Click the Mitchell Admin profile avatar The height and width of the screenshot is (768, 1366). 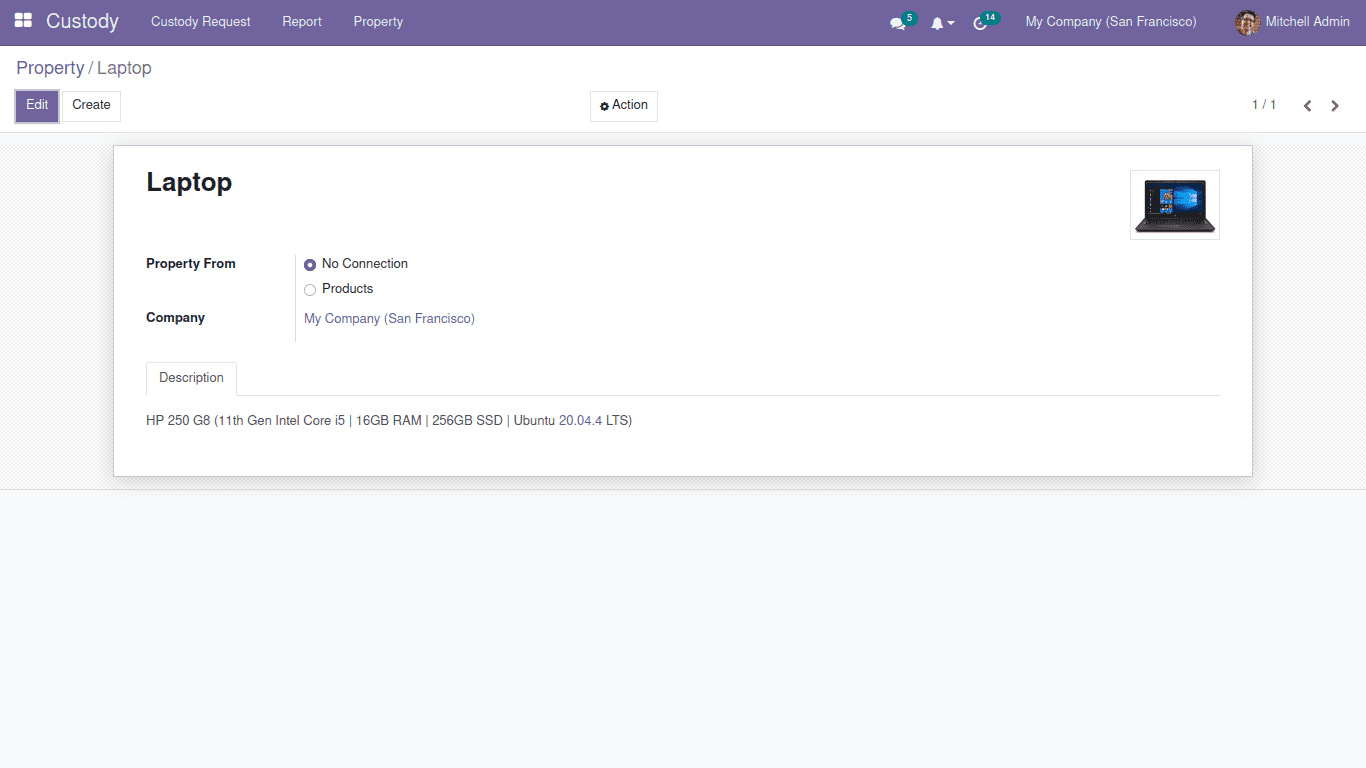(1247, 22)
